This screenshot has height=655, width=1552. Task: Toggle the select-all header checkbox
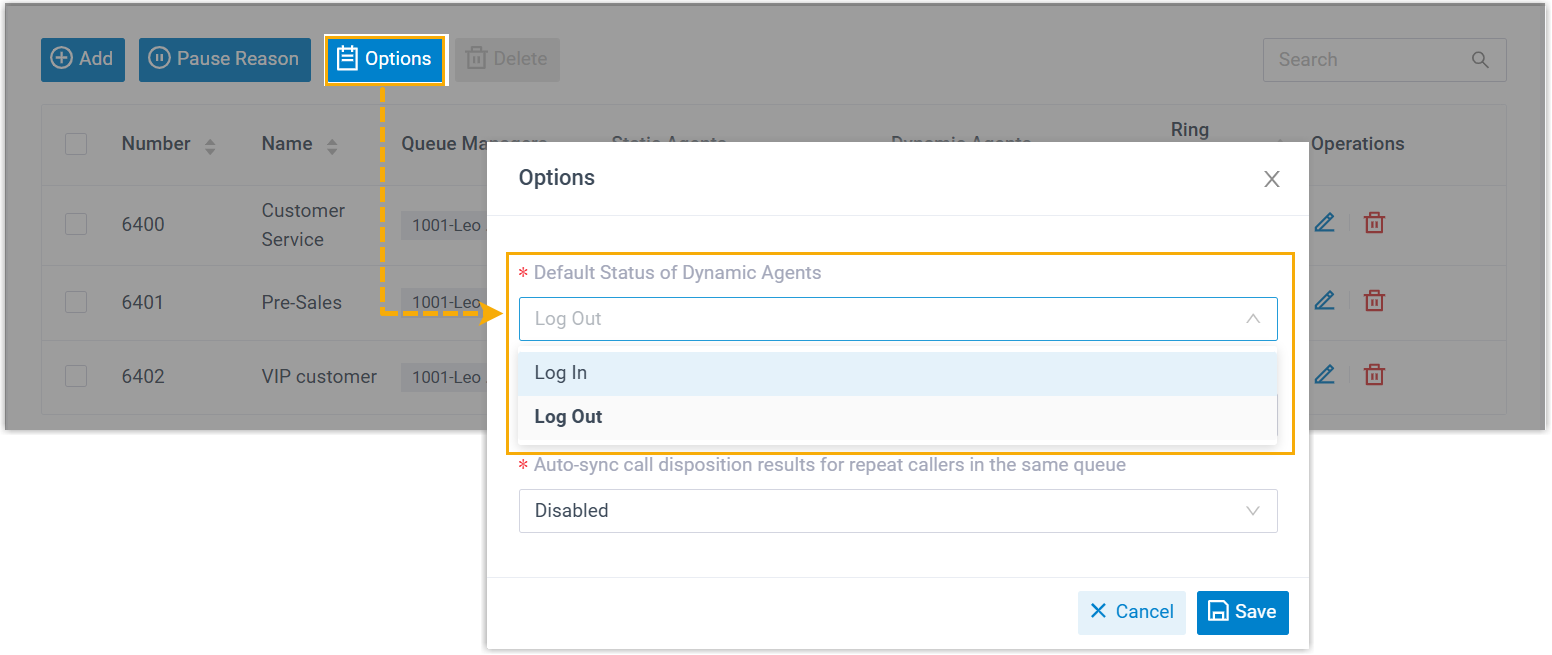tap(76, 144)
